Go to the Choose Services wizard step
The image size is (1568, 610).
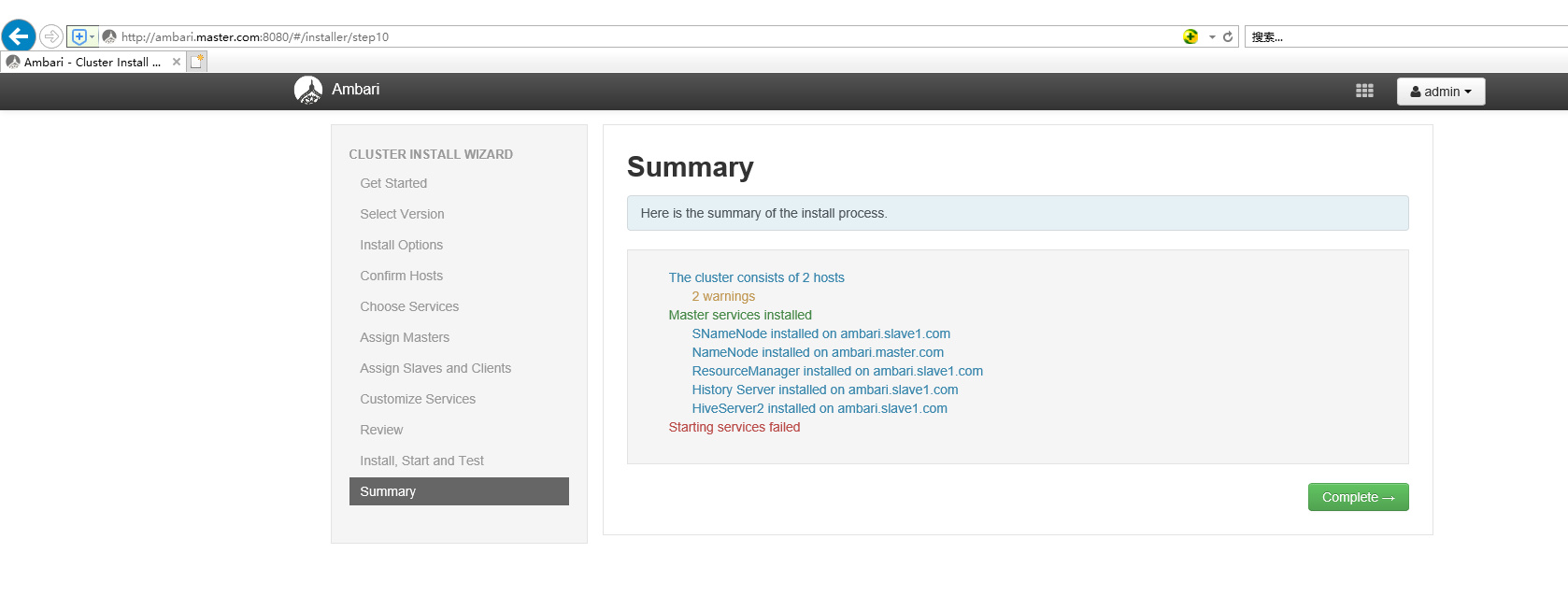coord(409,306)
